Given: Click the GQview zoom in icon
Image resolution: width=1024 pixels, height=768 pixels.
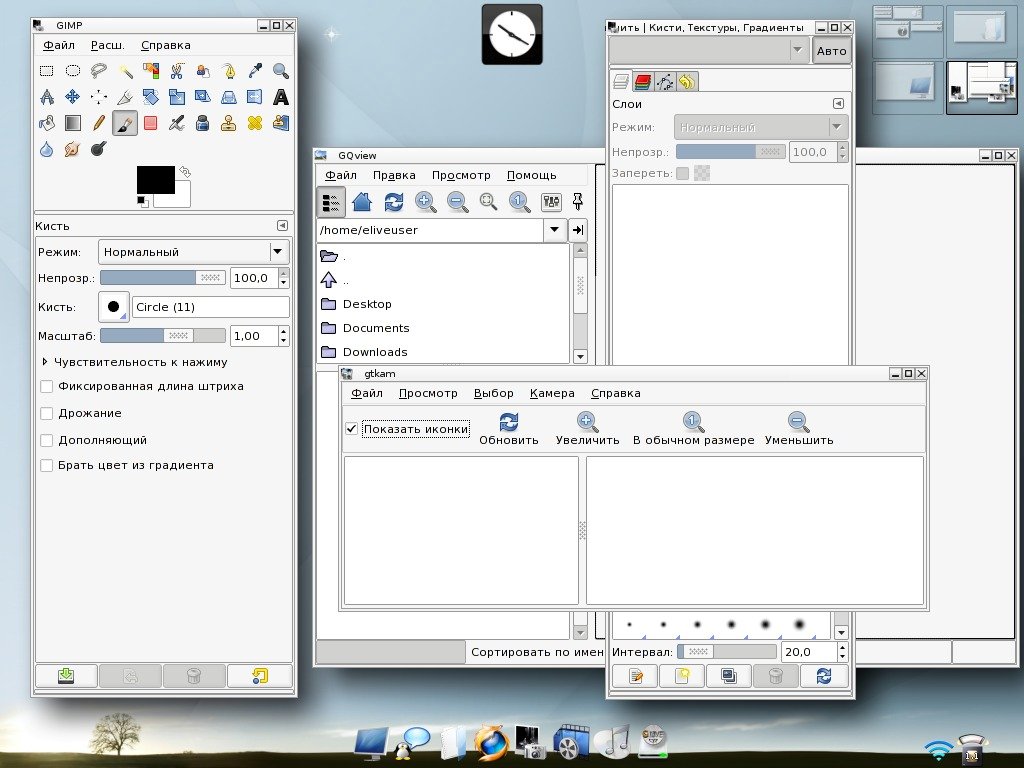Looking at the screenshot, I should (425, 202).
